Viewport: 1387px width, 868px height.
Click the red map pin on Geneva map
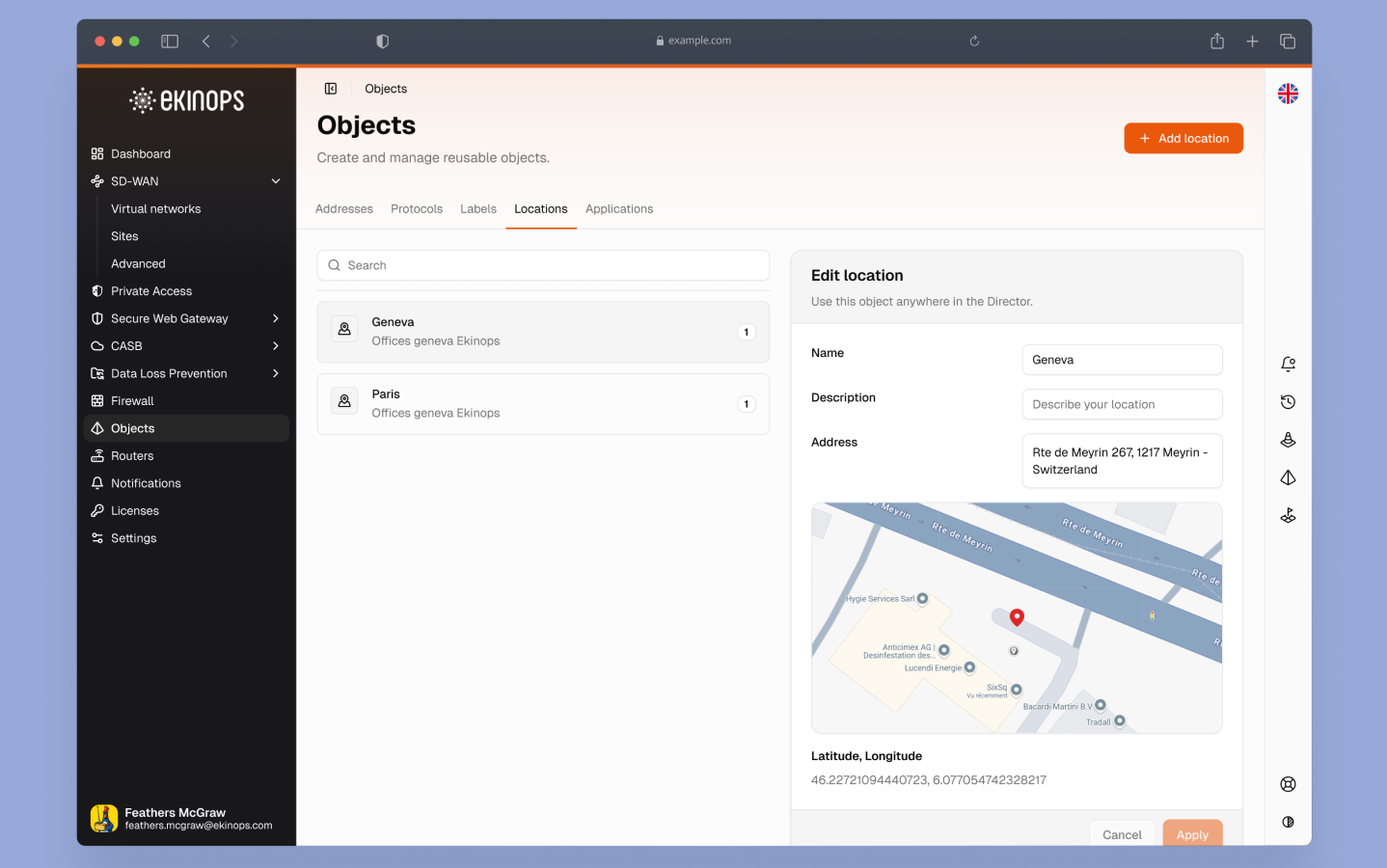tap(1017, 616)
